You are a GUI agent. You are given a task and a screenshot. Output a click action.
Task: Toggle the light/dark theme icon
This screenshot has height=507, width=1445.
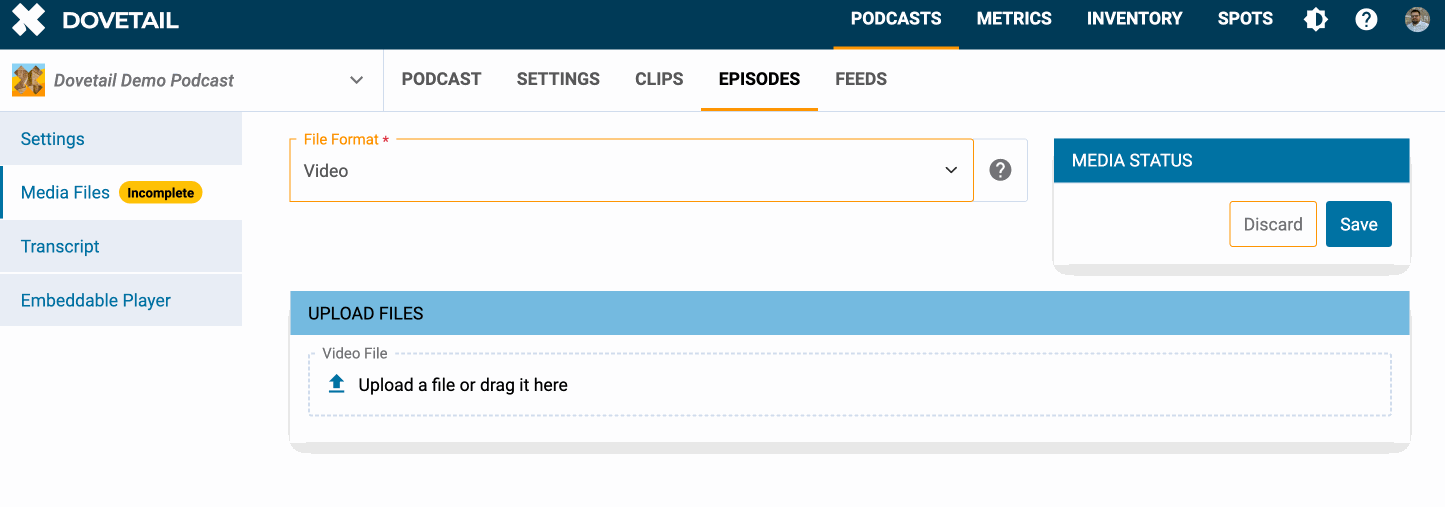pyautogui.click(x=1315, y=19)
